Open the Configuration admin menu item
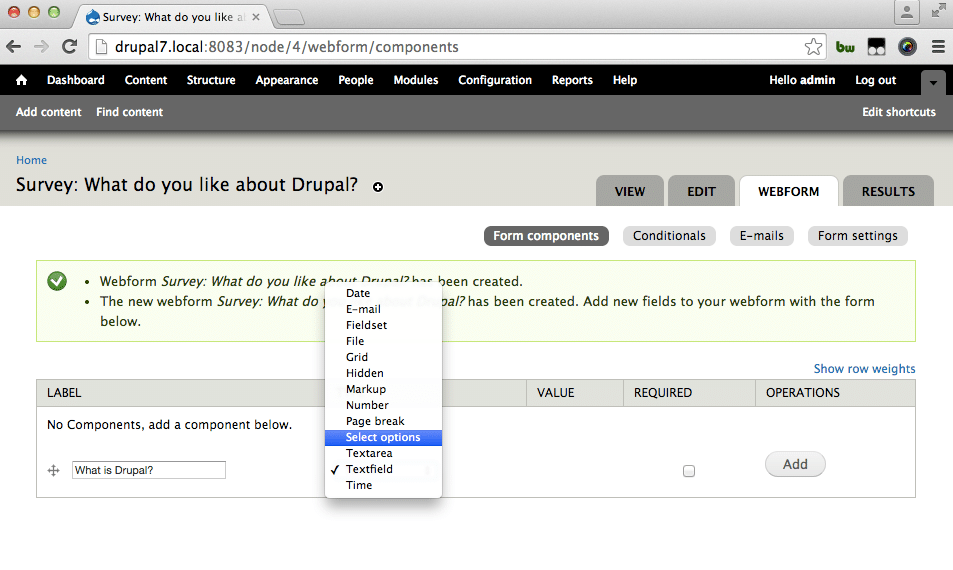953x570 pixels. coord(495,80)
